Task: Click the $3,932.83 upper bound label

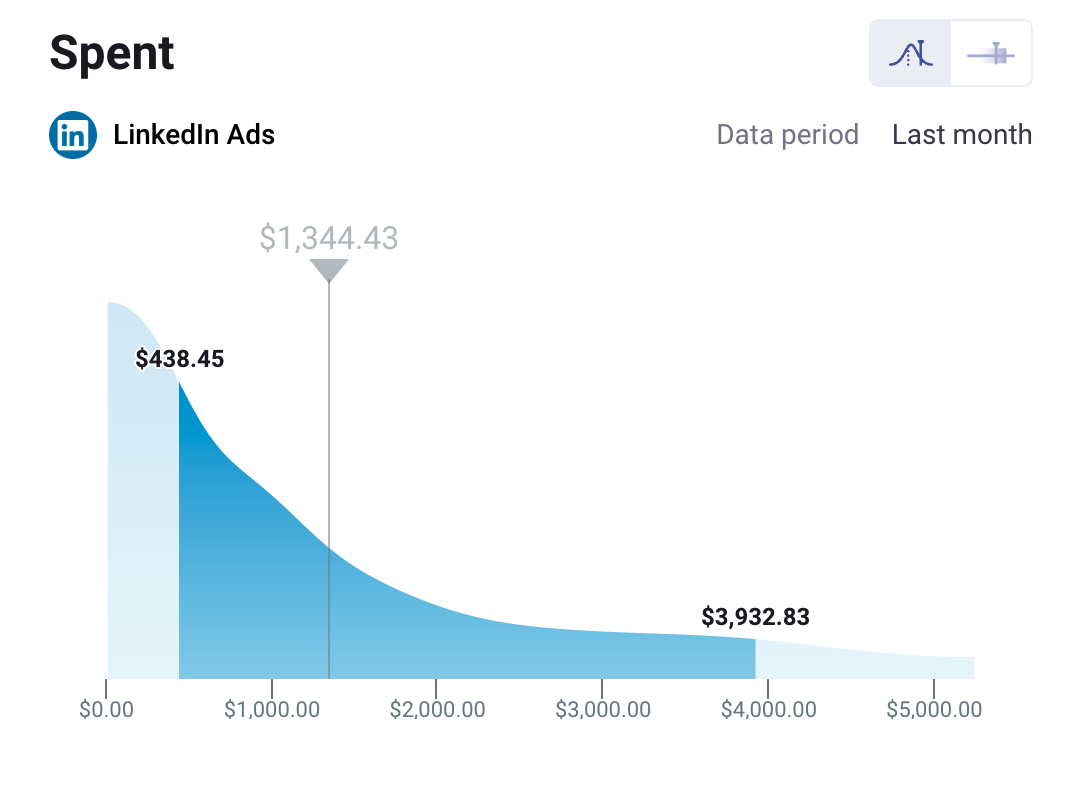Action: tap(757, 617)
